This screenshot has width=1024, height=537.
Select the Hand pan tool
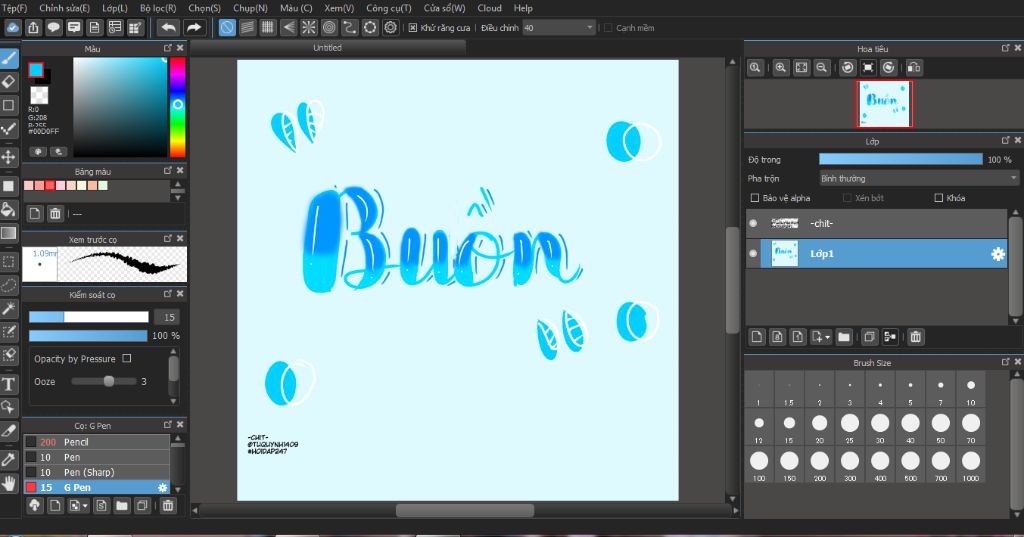point(8,483)
